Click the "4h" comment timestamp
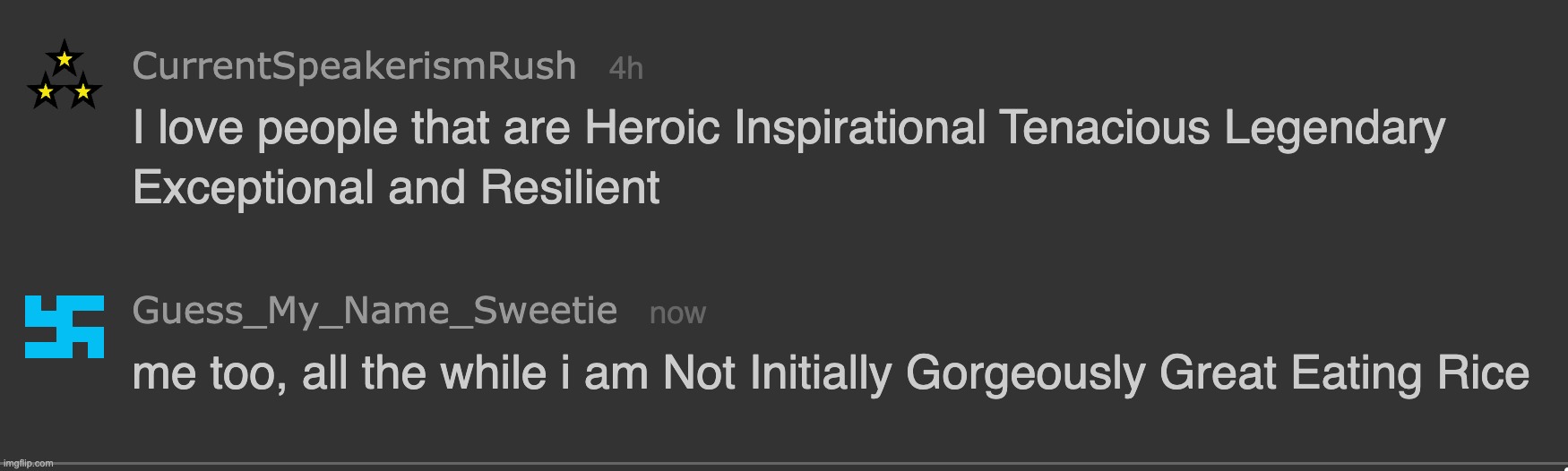The height and width of the screenshot is (471, 1568). [x=625, y=68]
